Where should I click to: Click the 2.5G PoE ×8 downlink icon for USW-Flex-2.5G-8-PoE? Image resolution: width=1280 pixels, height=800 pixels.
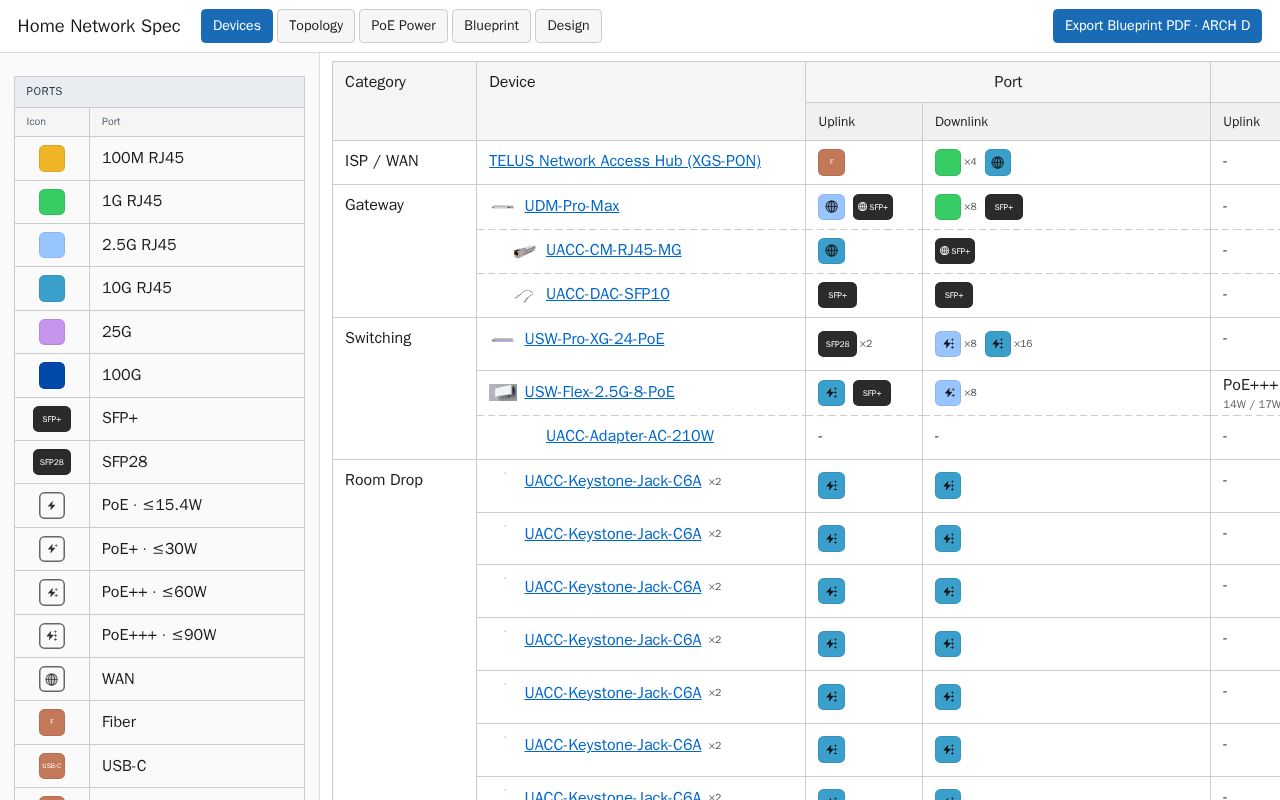(x=948, y=393)
